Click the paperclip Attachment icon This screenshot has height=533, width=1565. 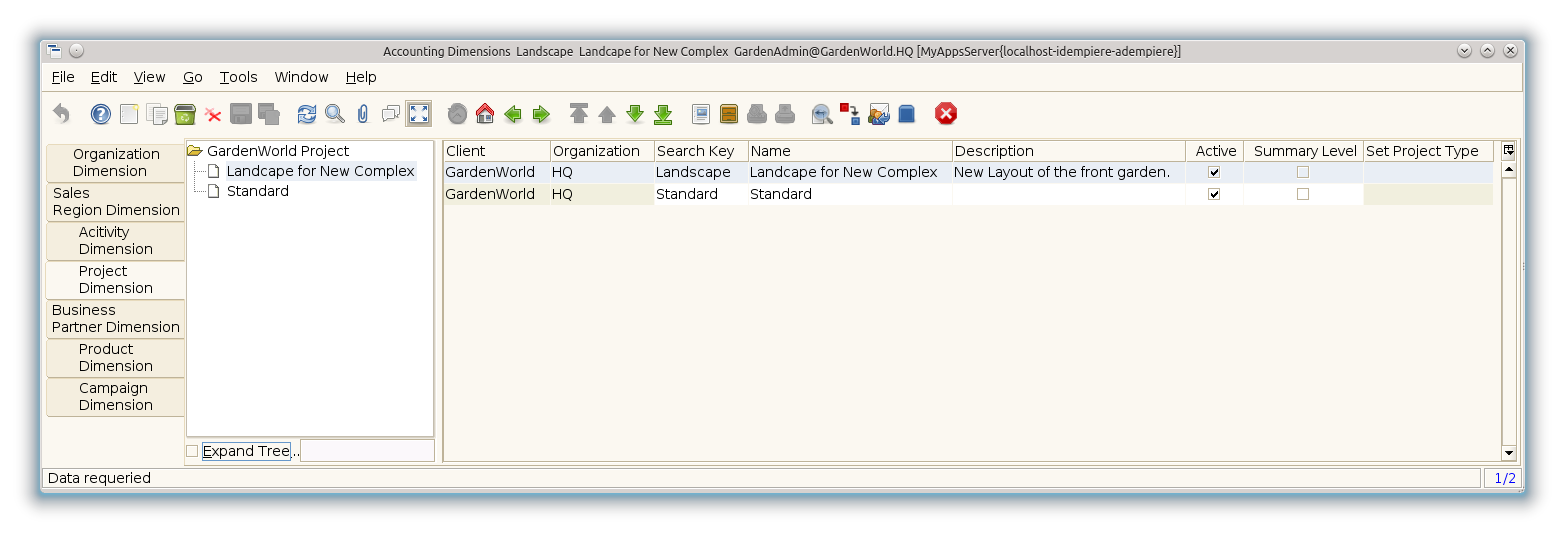tap(363, 114)
